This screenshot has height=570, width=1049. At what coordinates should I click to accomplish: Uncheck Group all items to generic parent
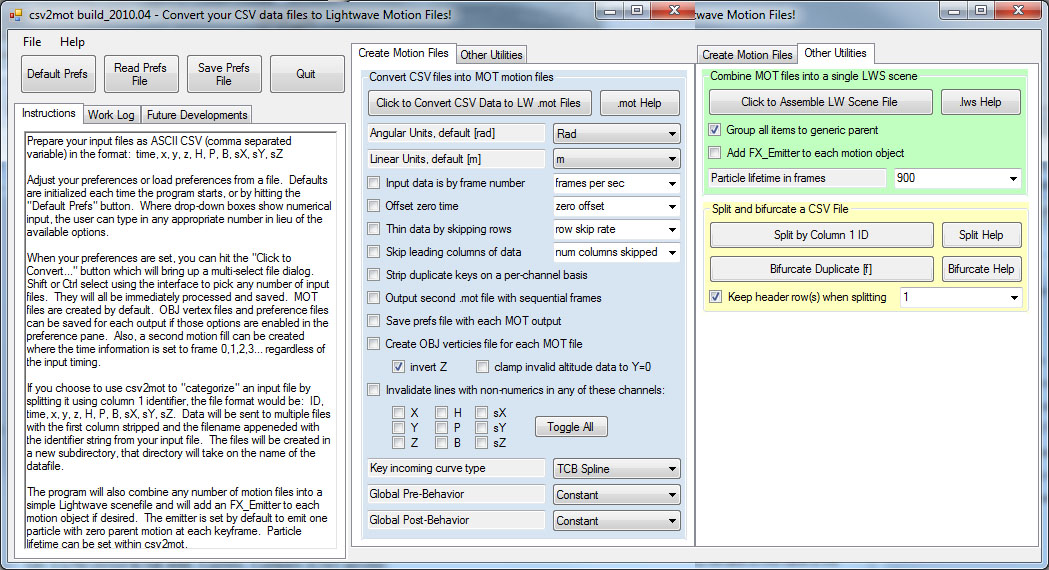click(715, 130)
